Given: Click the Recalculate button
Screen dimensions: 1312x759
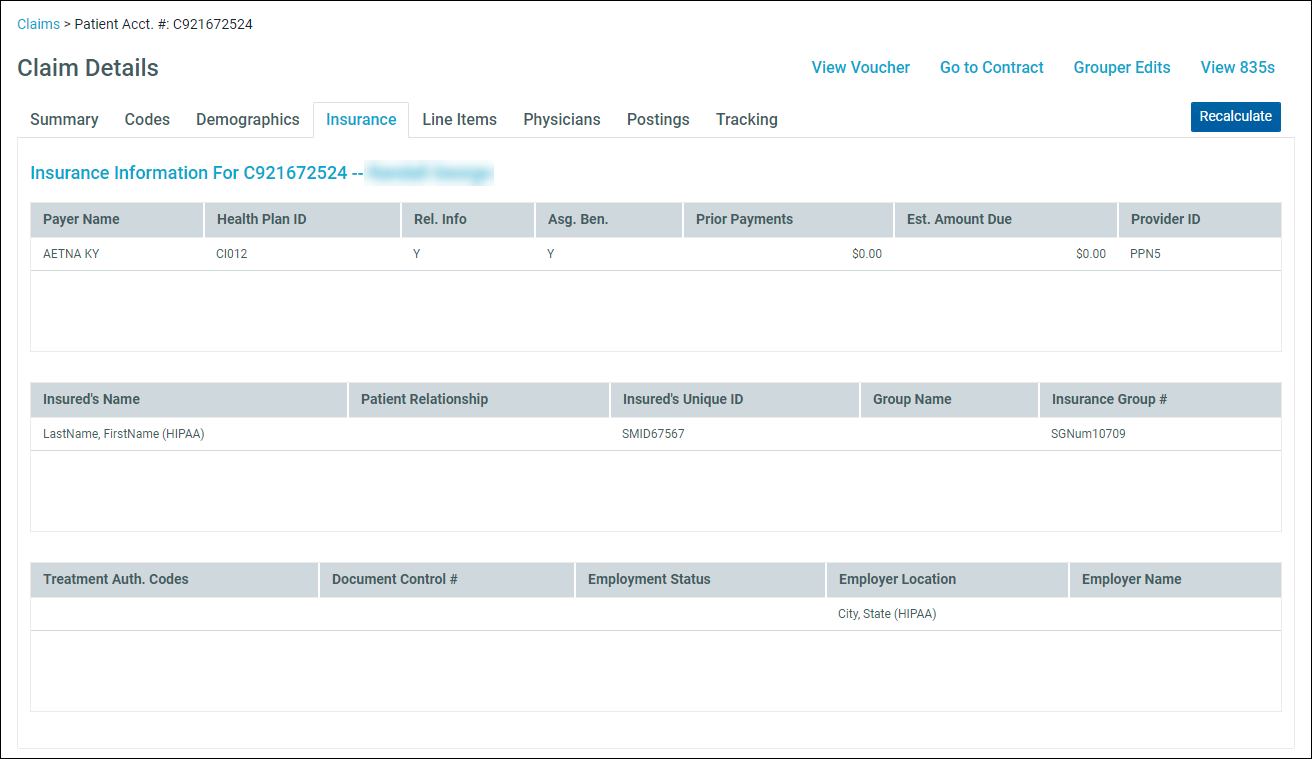Looking at the screenshot, I should pyautogui.click(x=1236, y=117).
